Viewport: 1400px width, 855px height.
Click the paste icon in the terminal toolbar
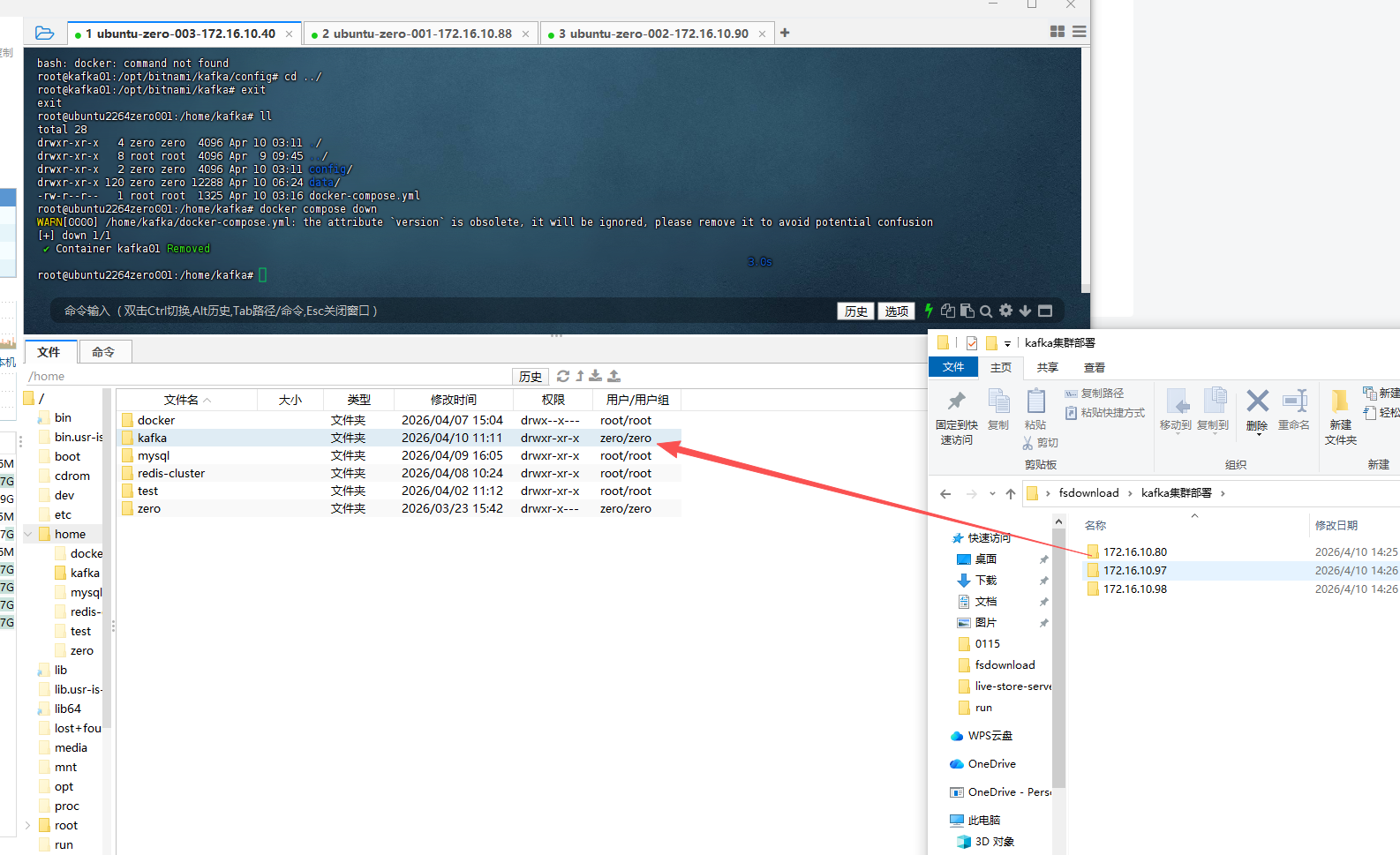[967, 311]
